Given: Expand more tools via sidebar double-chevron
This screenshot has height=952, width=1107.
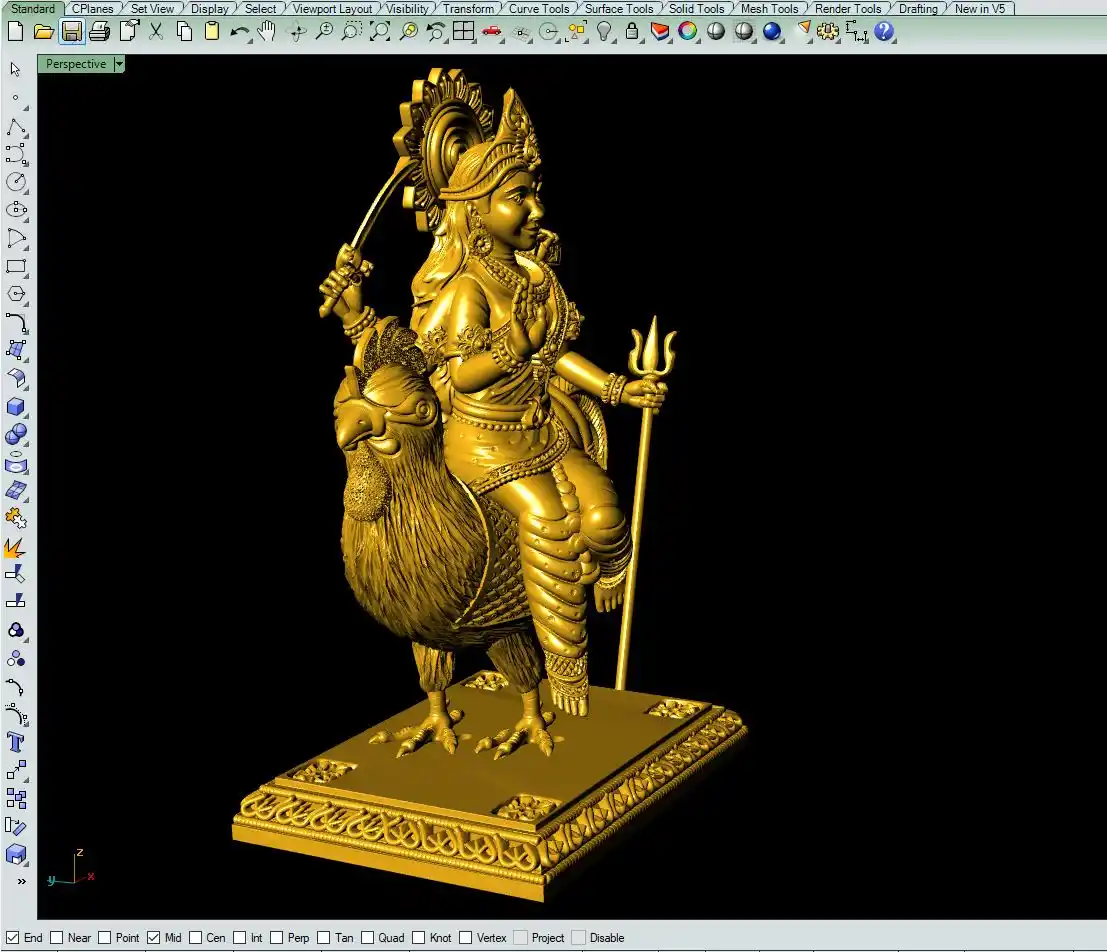Looking at the screenshot, I should 21,881.
